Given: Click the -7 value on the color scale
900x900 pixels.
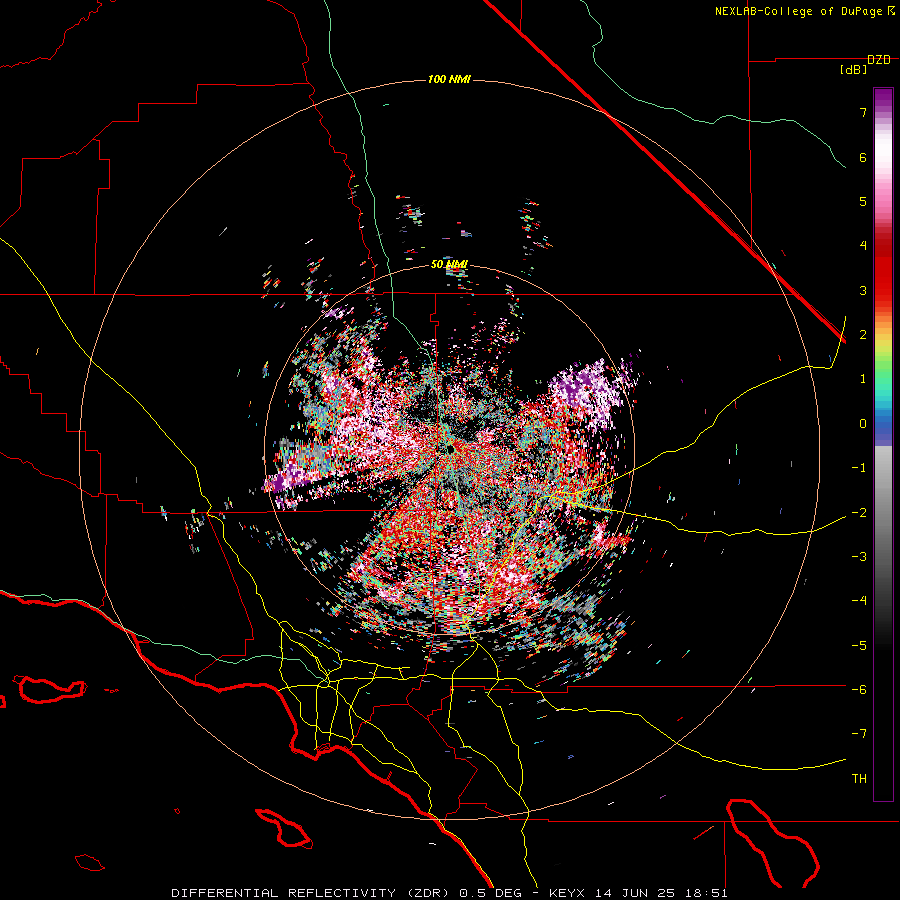Looking at the screenshot, I should (859, 734).
